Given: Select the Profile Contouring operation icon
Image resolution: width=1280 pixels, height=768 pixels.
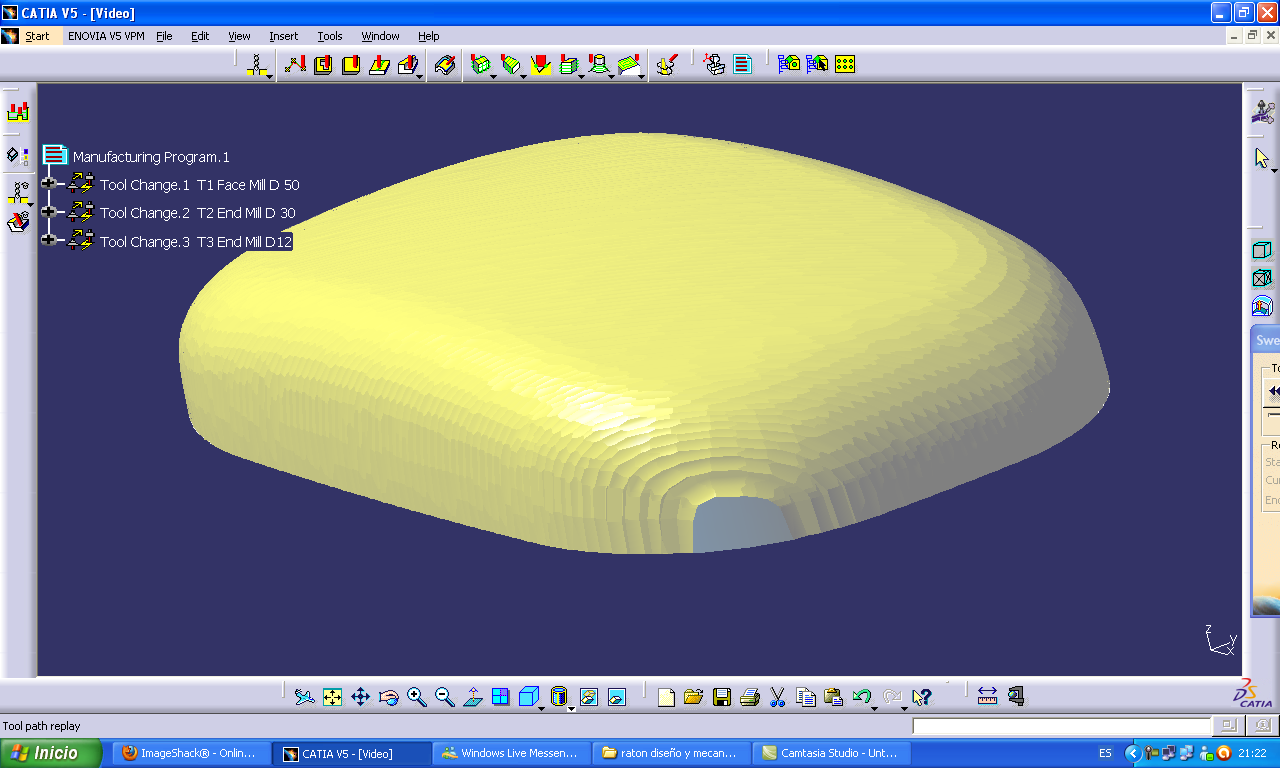Looking at the screenshot, I should pyautogui.click(x=379, y=65).
